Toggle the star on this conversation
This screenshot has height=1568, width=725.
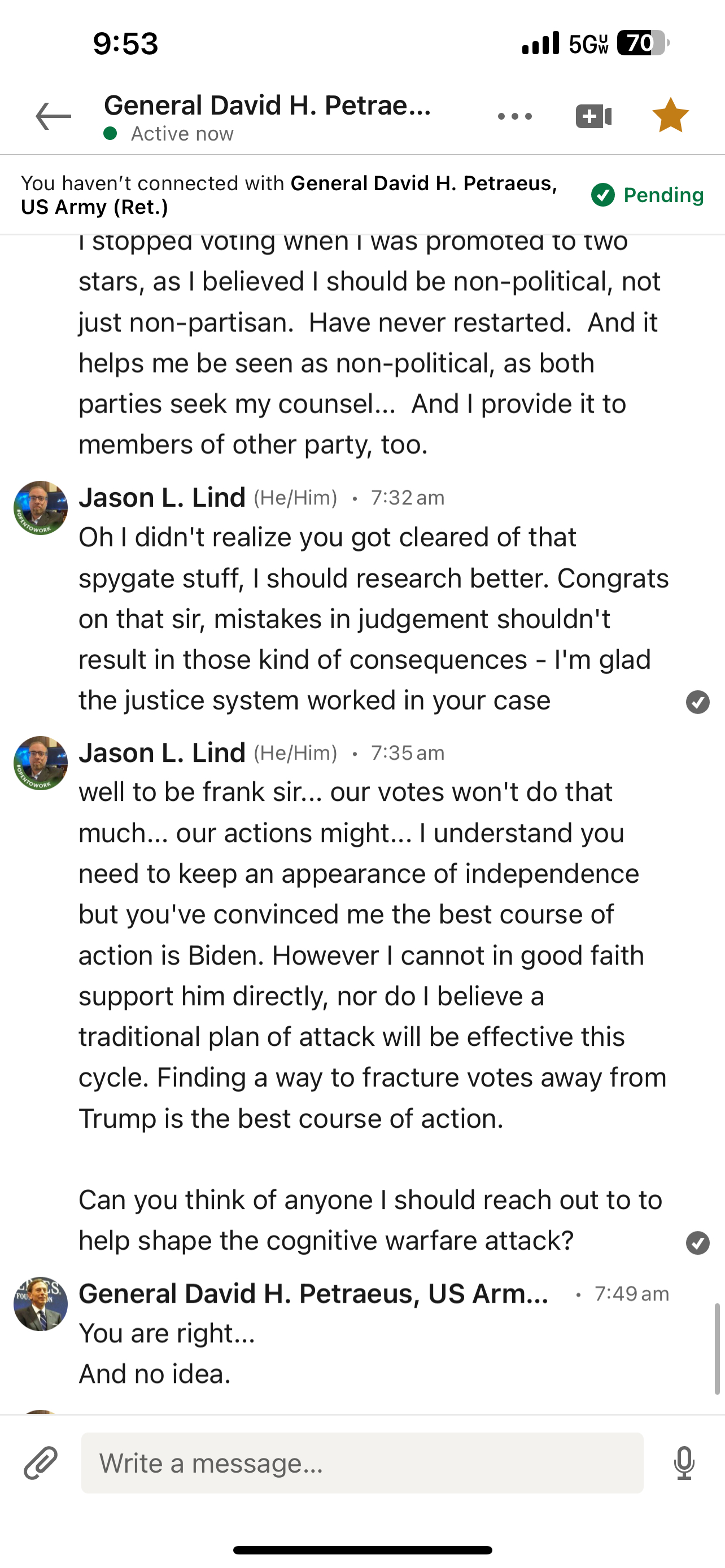(670, 116)
